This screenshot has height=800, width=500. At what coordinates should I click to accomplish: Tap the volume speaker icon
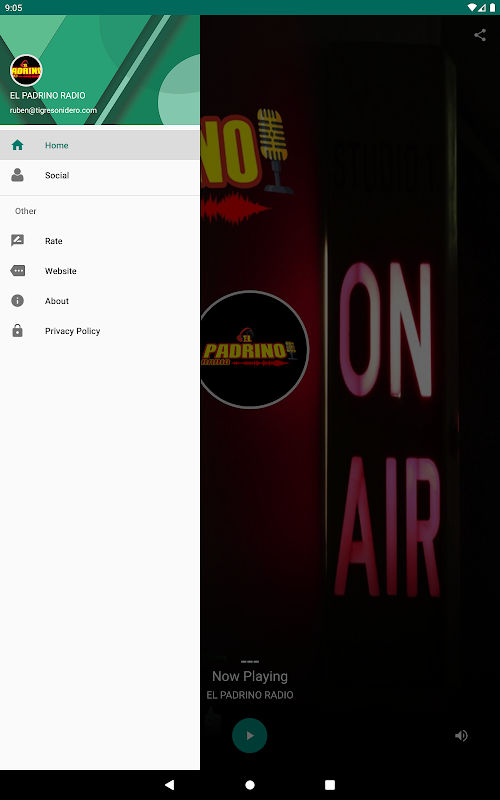point(461,735)
